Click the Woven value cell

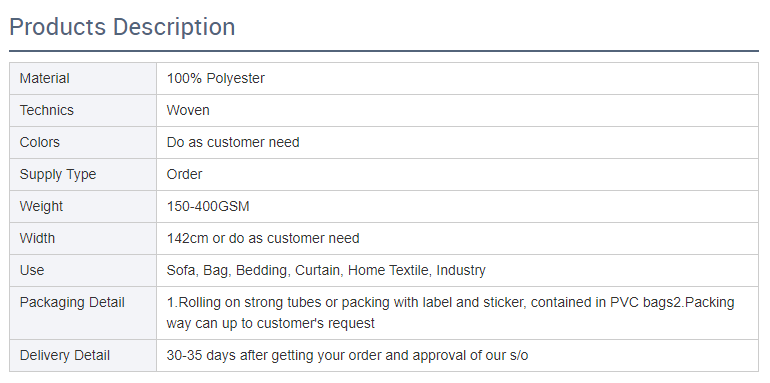pos(457,110)
